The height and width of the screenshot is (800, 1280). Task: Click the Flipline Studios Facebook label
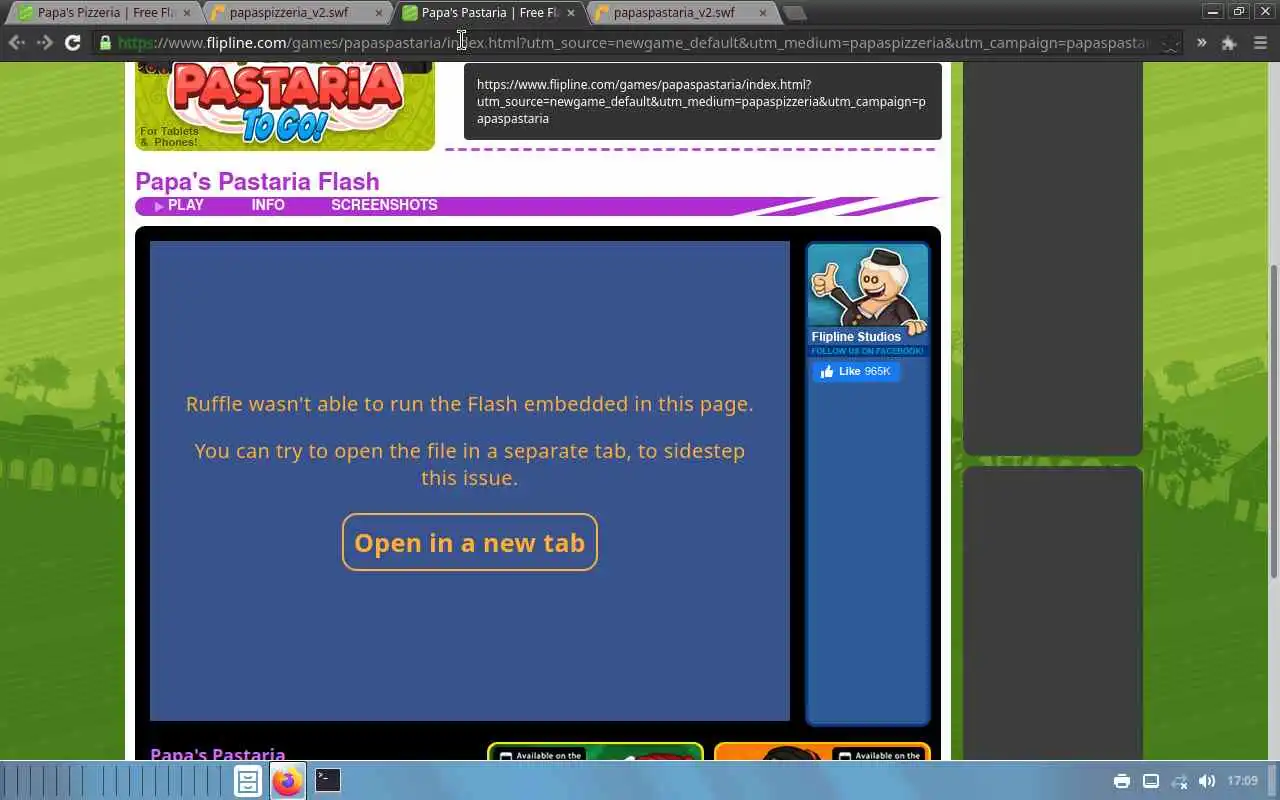tap(856, 337)
